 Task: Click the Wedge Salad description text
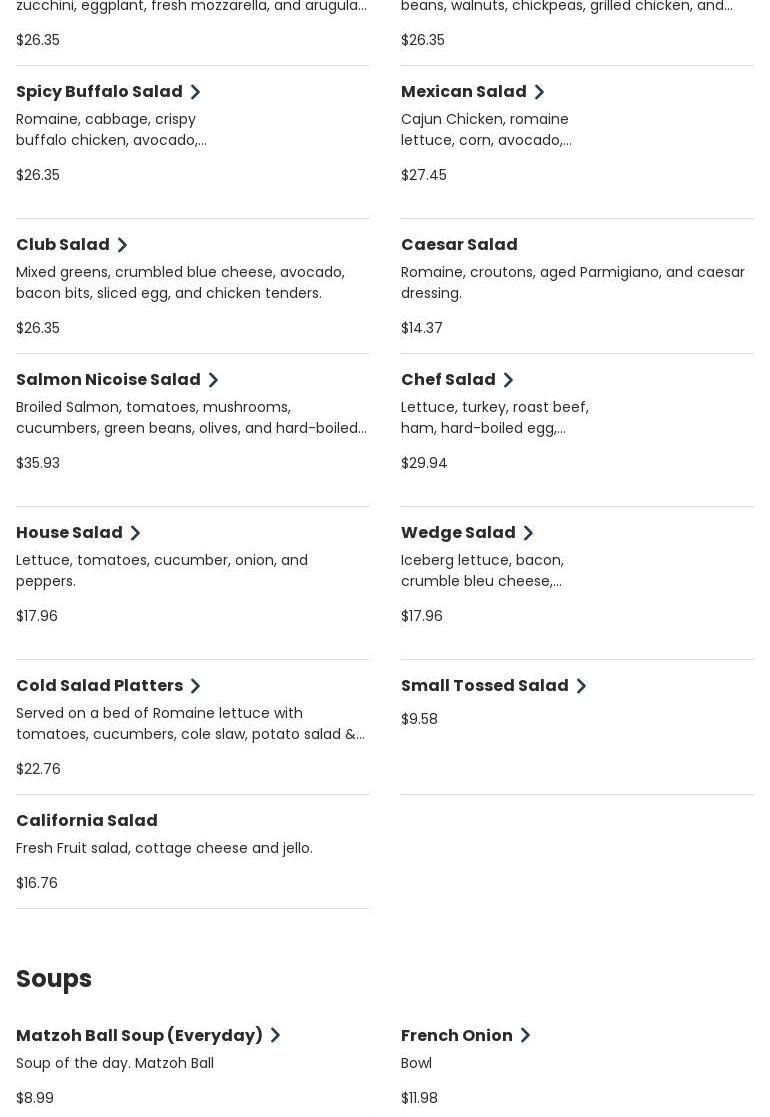482,570
